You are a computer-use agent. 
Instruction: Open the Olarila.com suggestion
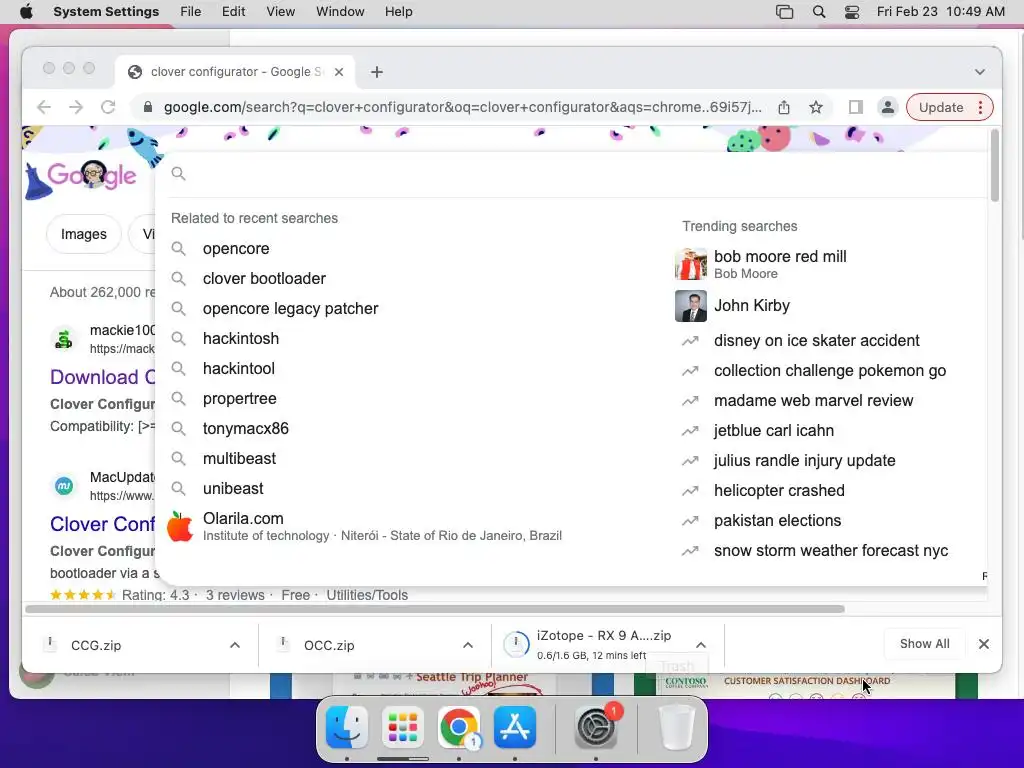point(382,526)
